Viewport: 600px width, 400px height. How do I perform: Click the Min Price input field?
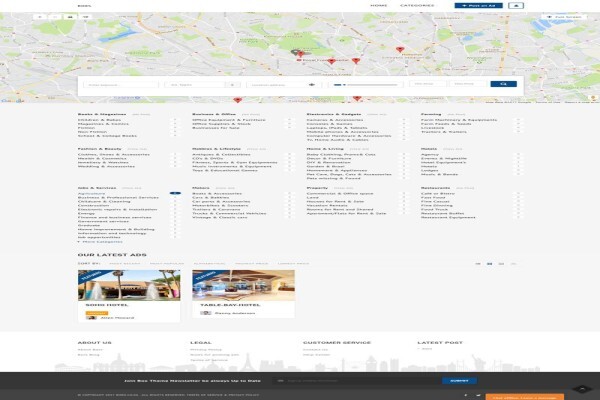pos(427,83)
